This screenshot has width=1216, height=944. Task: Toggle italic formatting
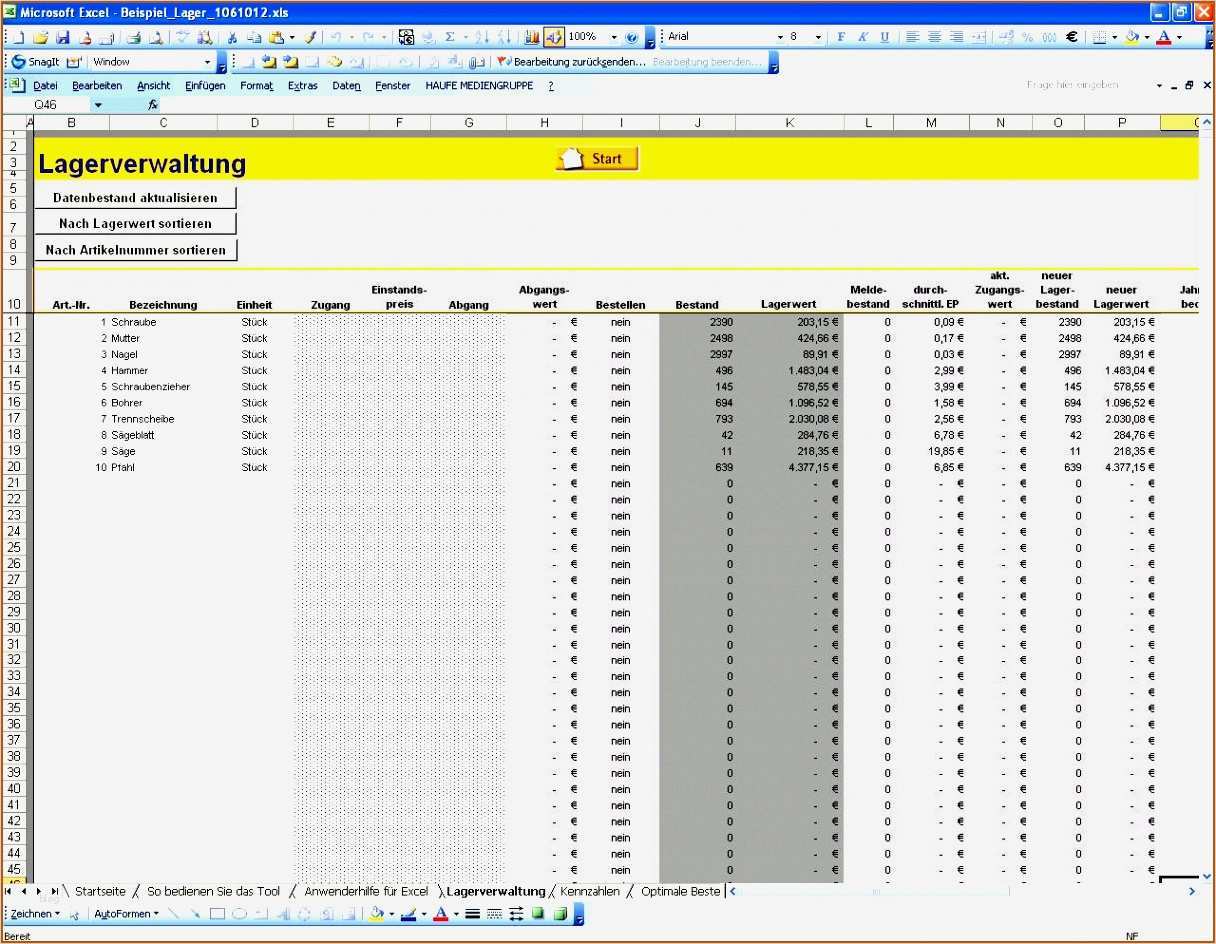[x=864, y=36]
